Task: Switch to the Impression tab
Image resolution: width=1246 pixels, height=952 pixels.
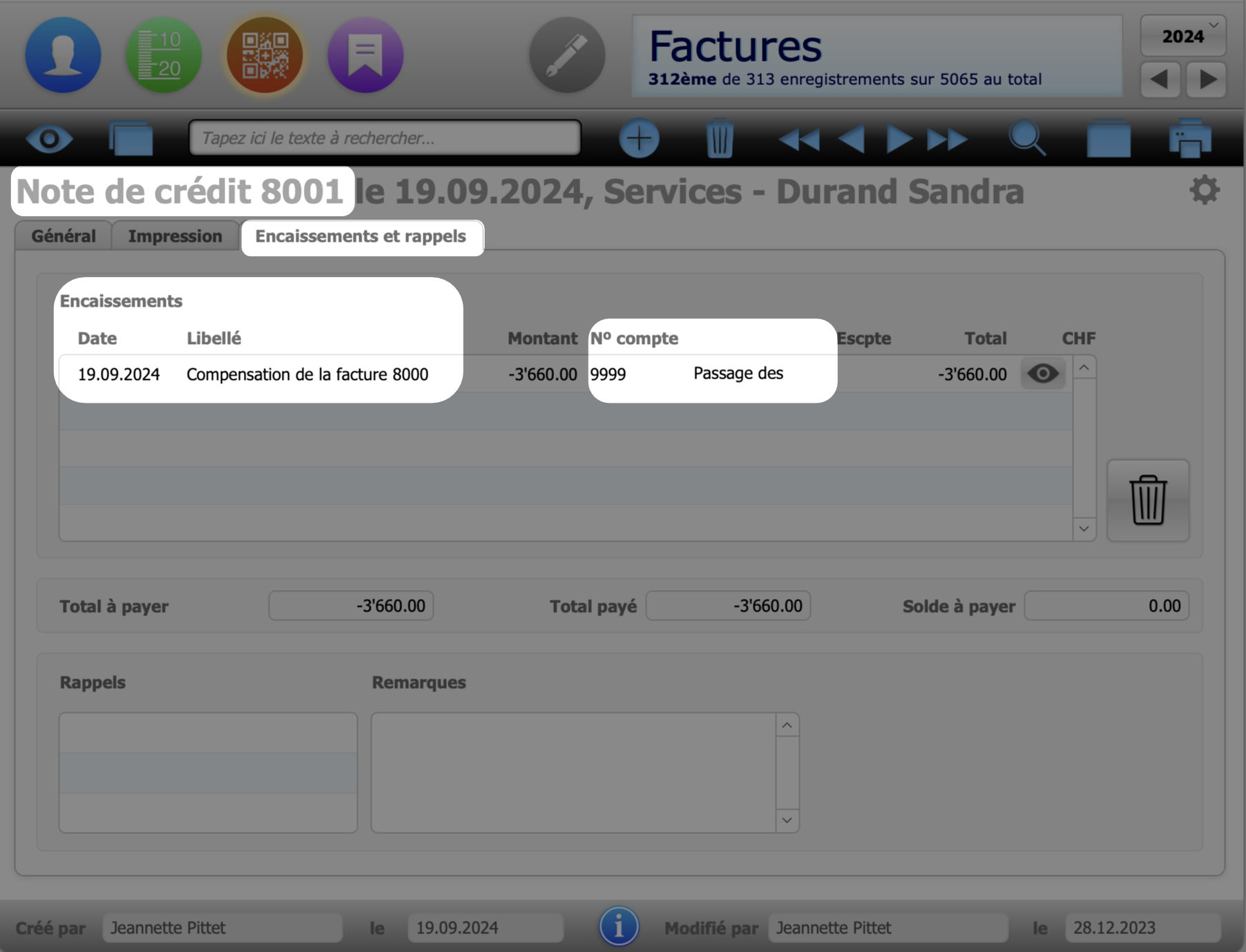Action: (175, 236)
